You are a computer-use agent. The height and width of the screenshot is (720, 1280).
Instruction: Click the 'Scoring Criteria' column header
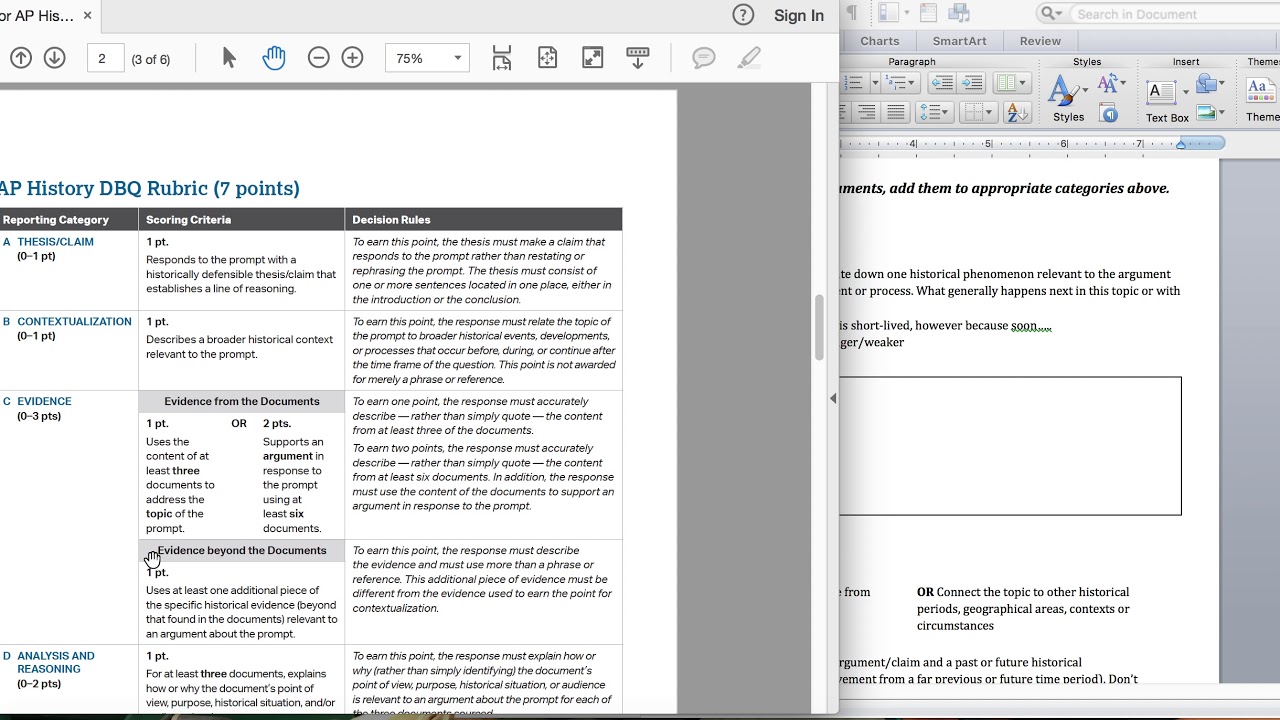pos(188,219)
